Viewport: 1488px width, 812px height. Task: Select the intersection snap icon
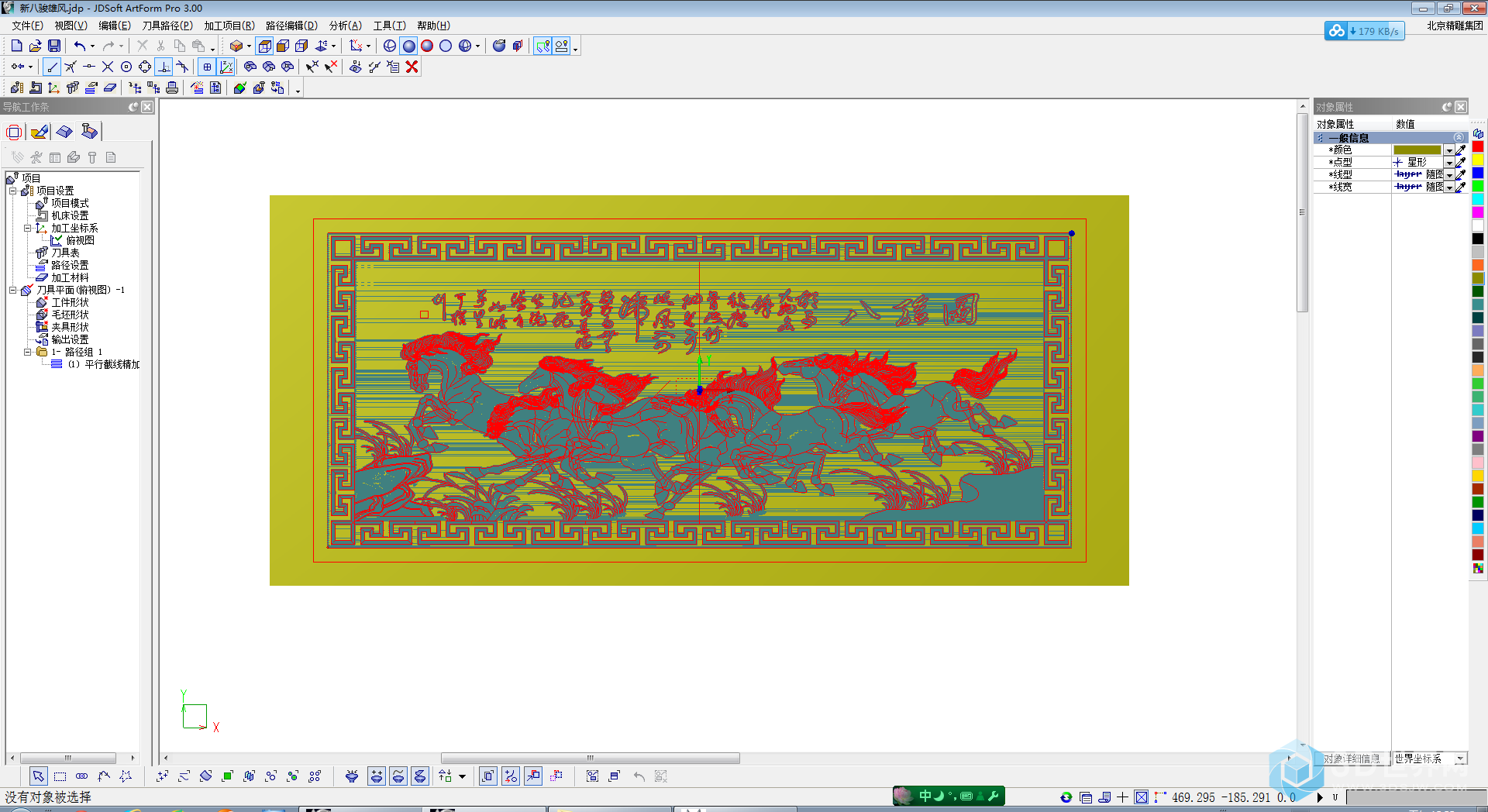click(108, 67)
